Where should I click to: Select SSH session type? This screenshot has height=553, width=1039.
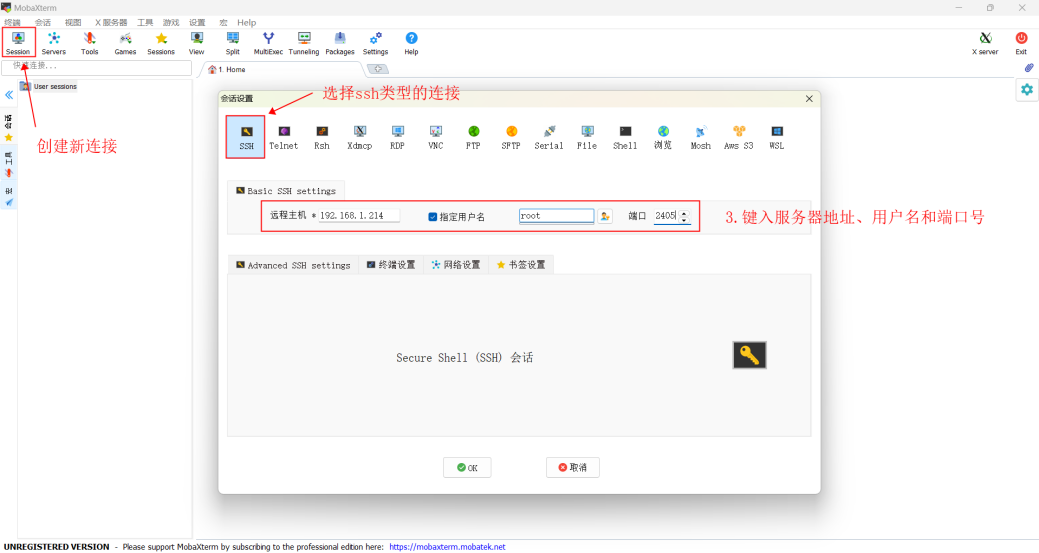[x=246, y=137]
